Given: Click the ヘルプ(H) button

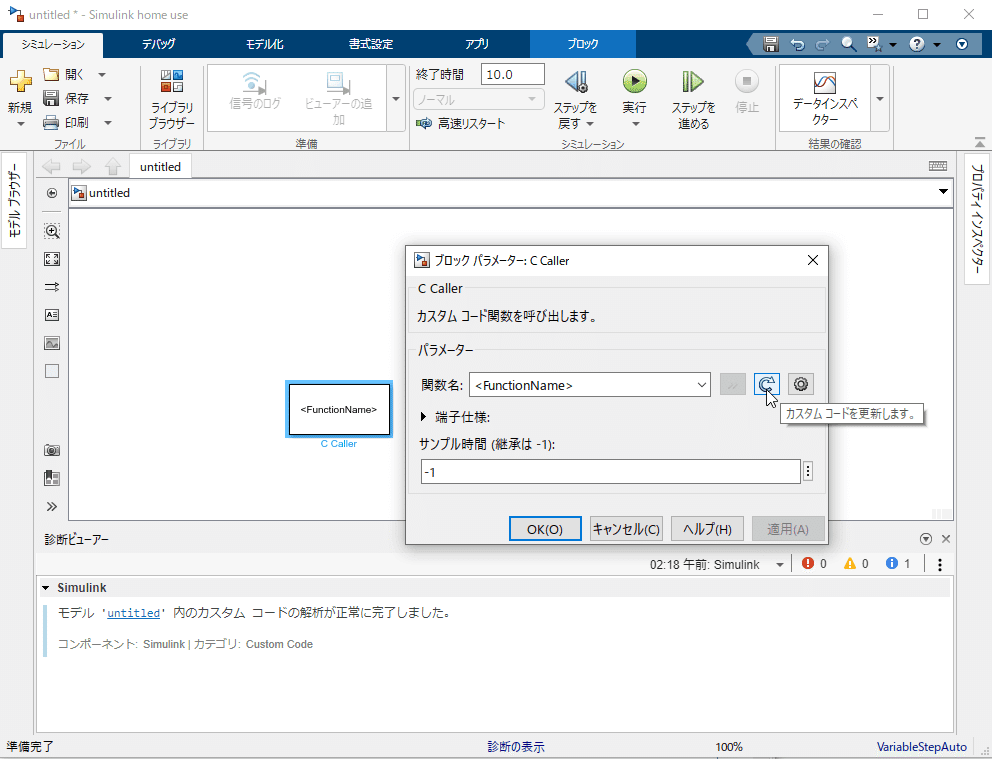Looking at the screenshot, I should [x=707, y=529].
